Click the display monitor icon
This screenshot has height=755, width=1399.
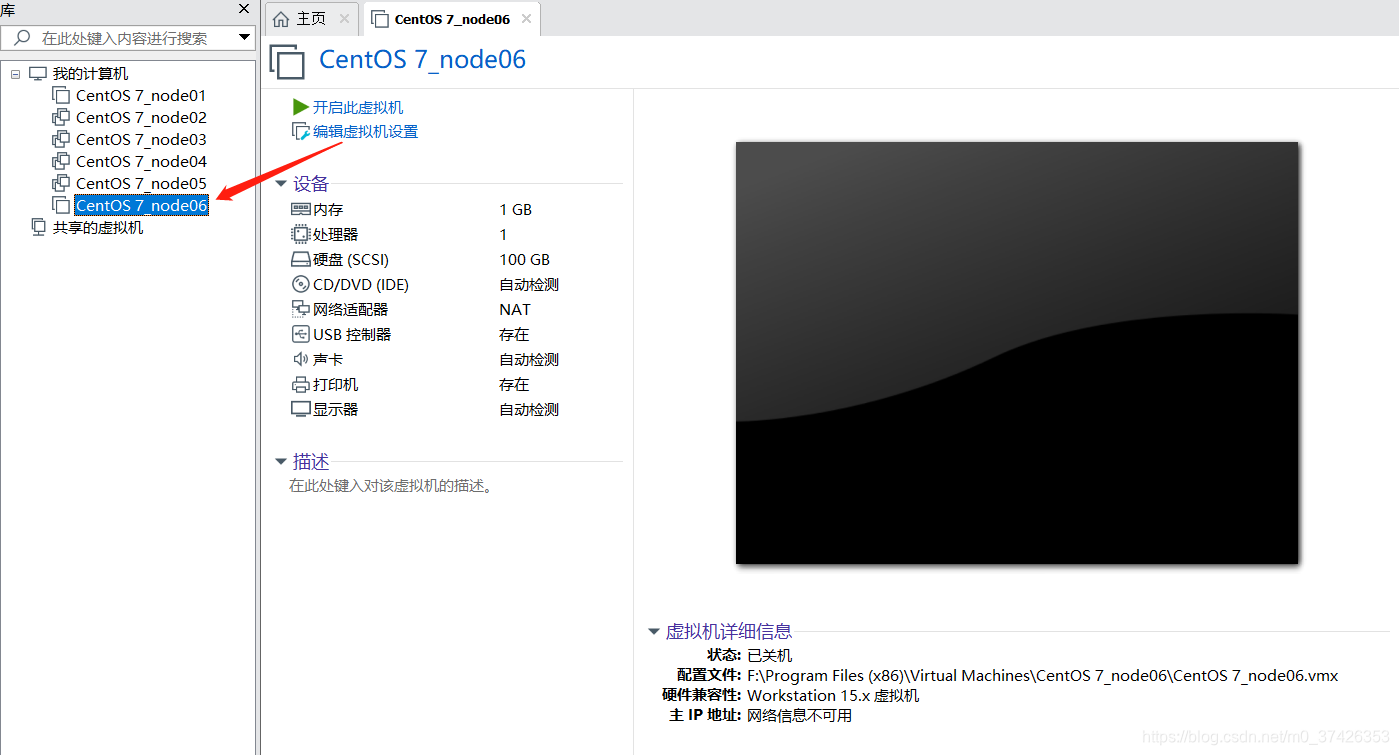click(300, 410)
